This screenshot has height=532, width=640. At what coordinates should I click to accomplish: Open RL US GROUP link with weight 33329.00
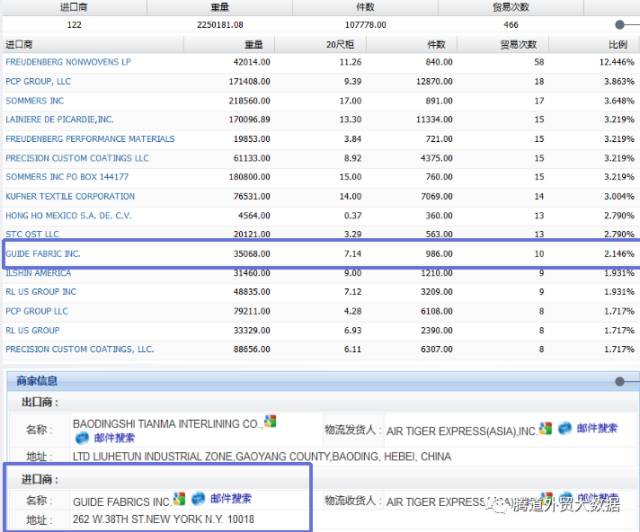pos(33,330)
